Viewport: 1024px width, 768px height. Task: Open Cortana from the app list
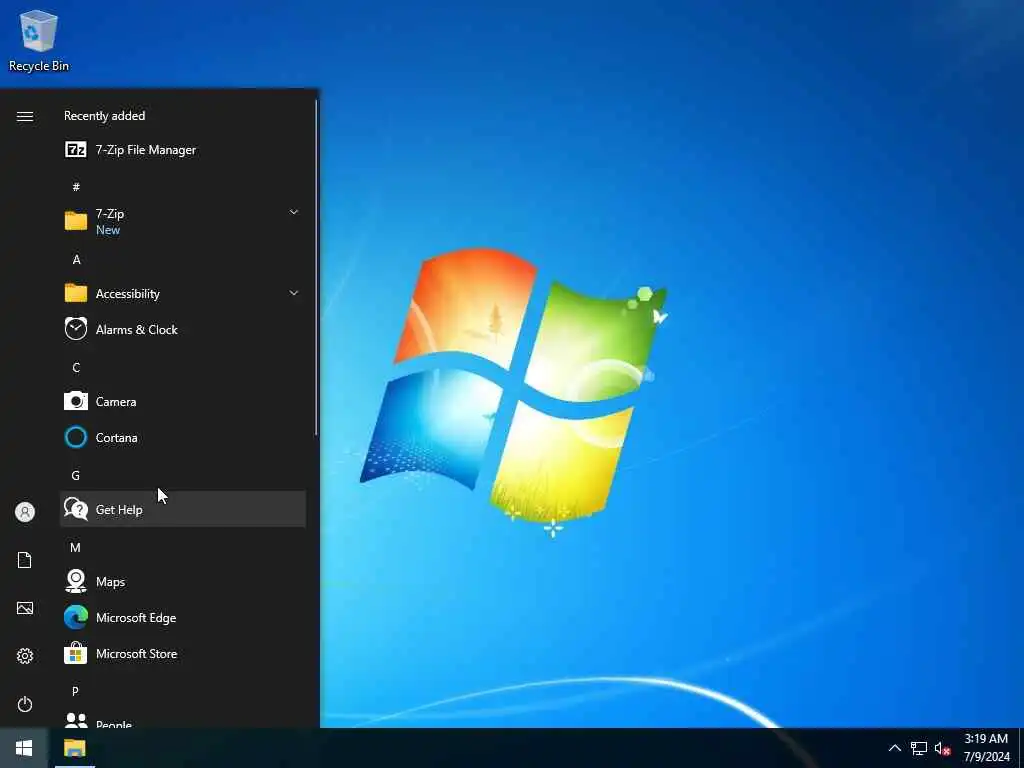pyautogui.click(x=183, y=437)
